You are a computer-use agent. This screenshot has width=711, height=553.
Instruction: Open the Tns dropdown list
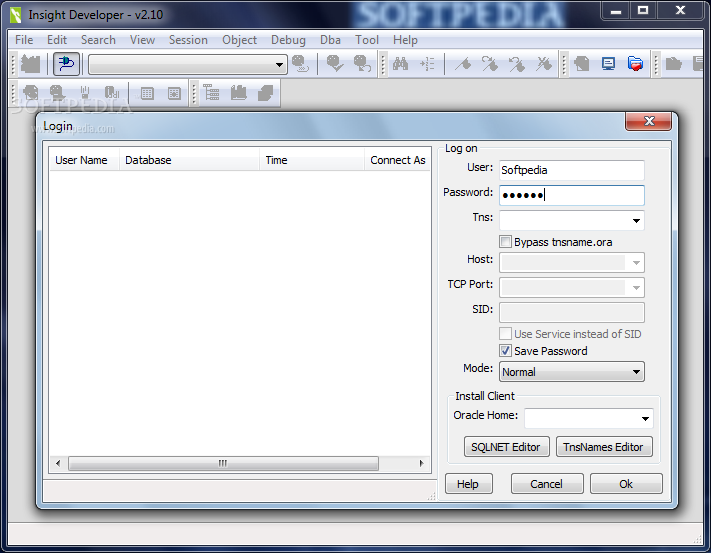point(636,220)
